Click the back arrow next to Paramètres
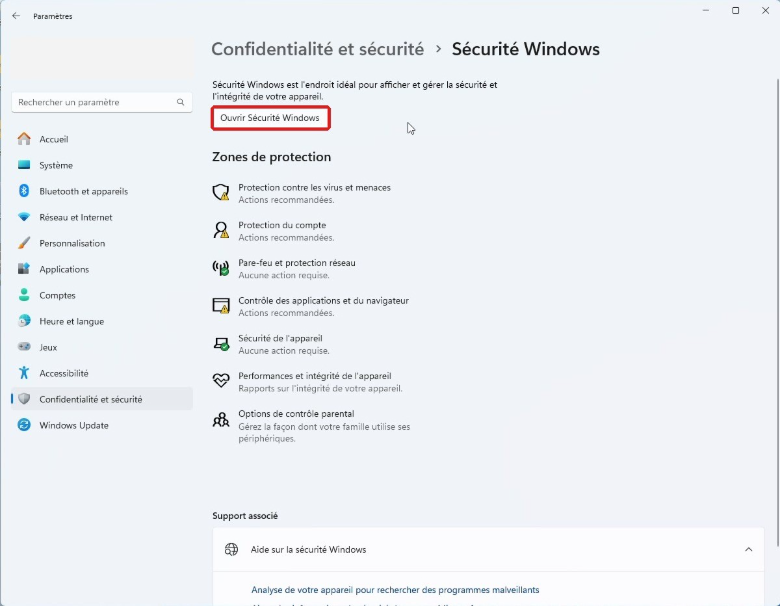The width and height of the screenshot is (780, 606). coord(16,16)
